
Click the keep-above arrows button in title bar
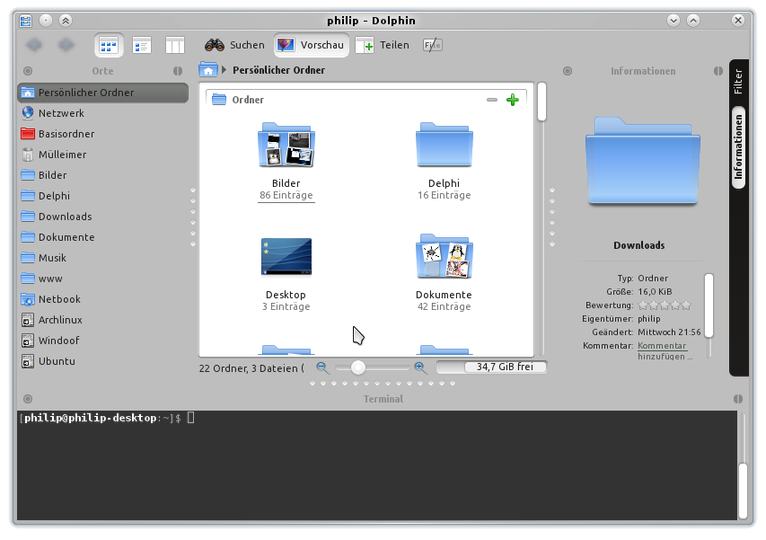(x=65, y=21)
